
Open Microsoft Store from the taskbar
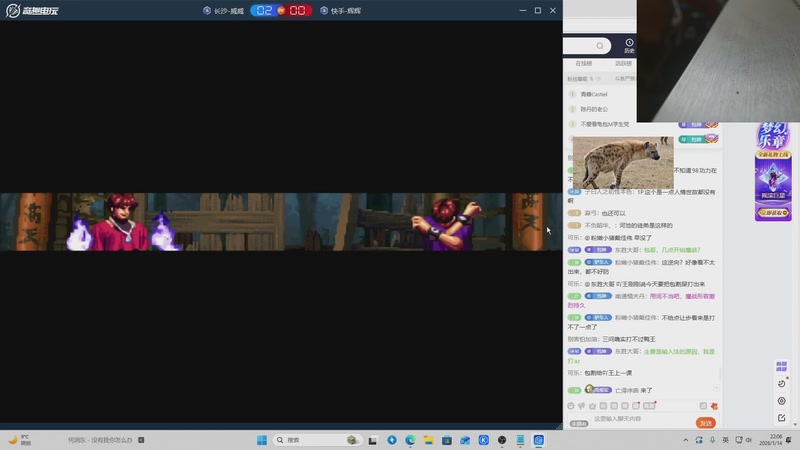point(447,440)
